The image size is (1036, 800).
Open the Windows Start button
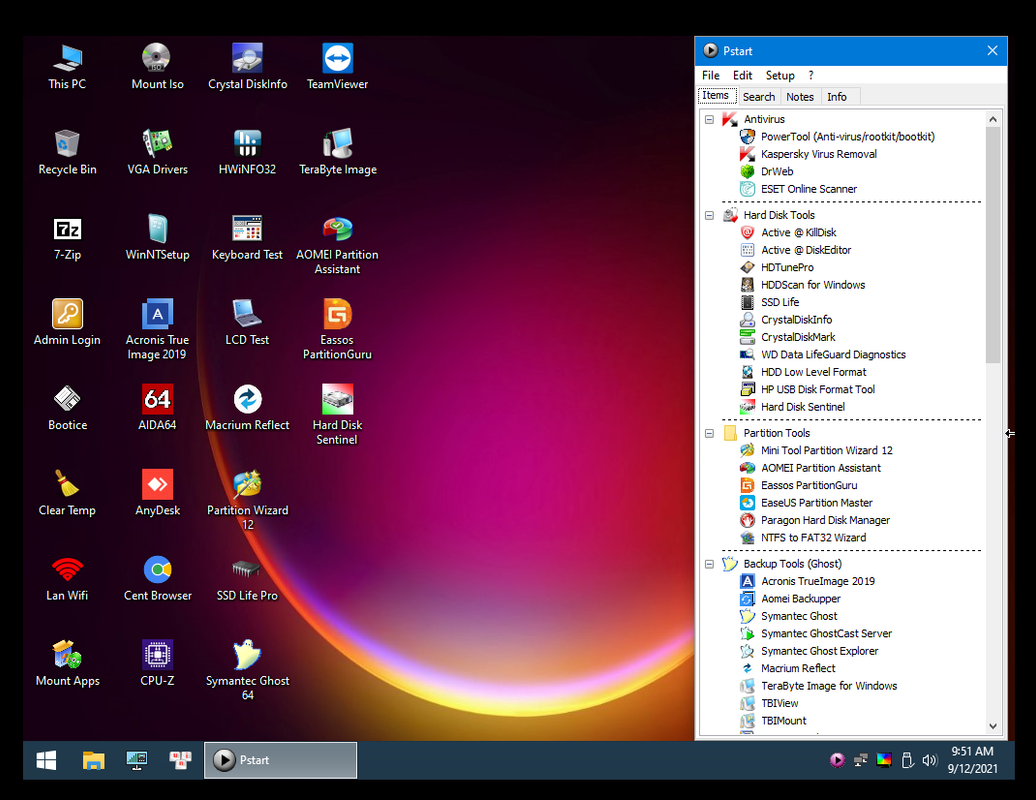[x=46, y=760]
